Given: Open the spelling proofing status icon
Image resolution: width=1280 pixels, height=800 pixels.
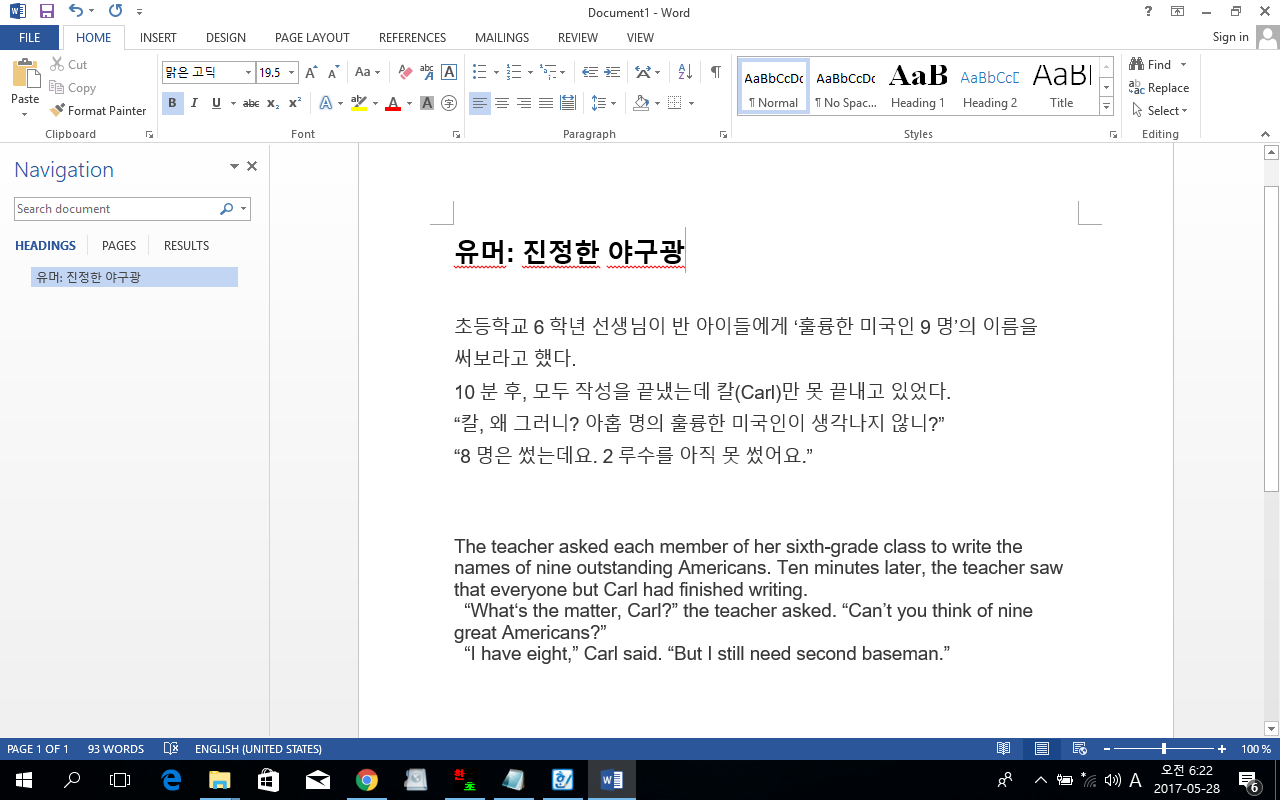Looking at the screenshot, I should tap(171, 749).
